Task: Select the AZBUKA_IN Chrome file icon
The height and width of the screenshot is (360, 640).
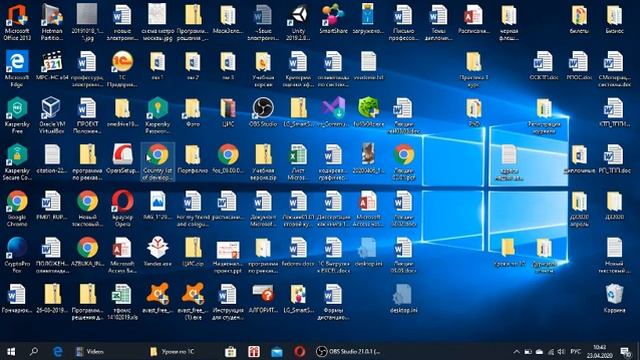Action: (87, 252)
